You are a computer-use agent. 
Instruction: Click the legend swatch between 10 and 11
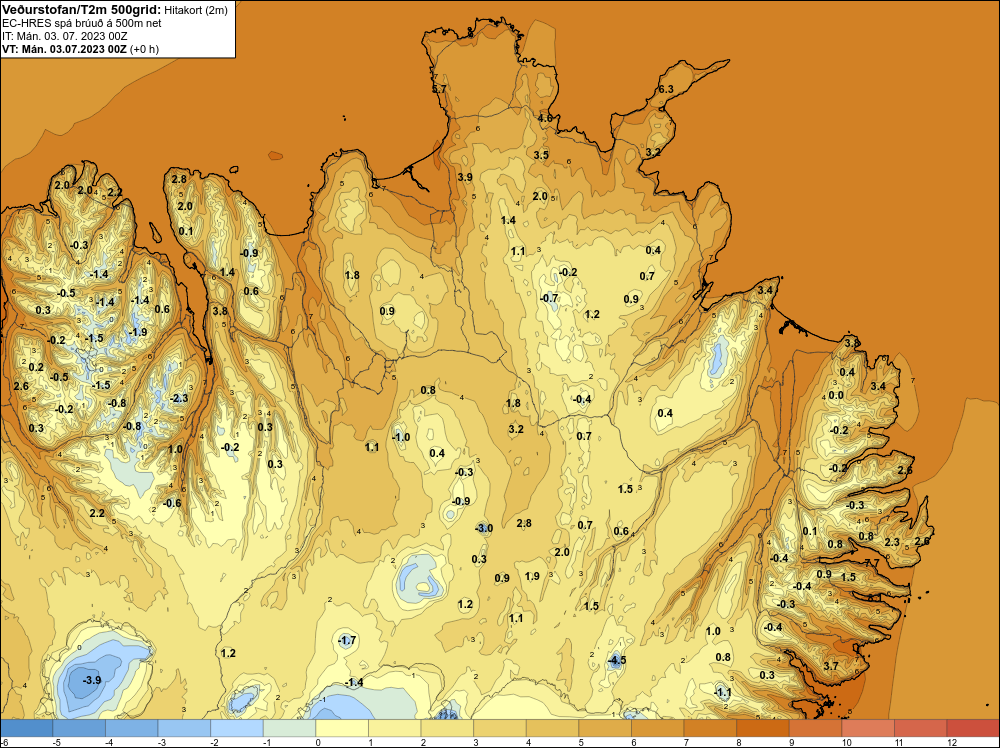coord(868,728)
